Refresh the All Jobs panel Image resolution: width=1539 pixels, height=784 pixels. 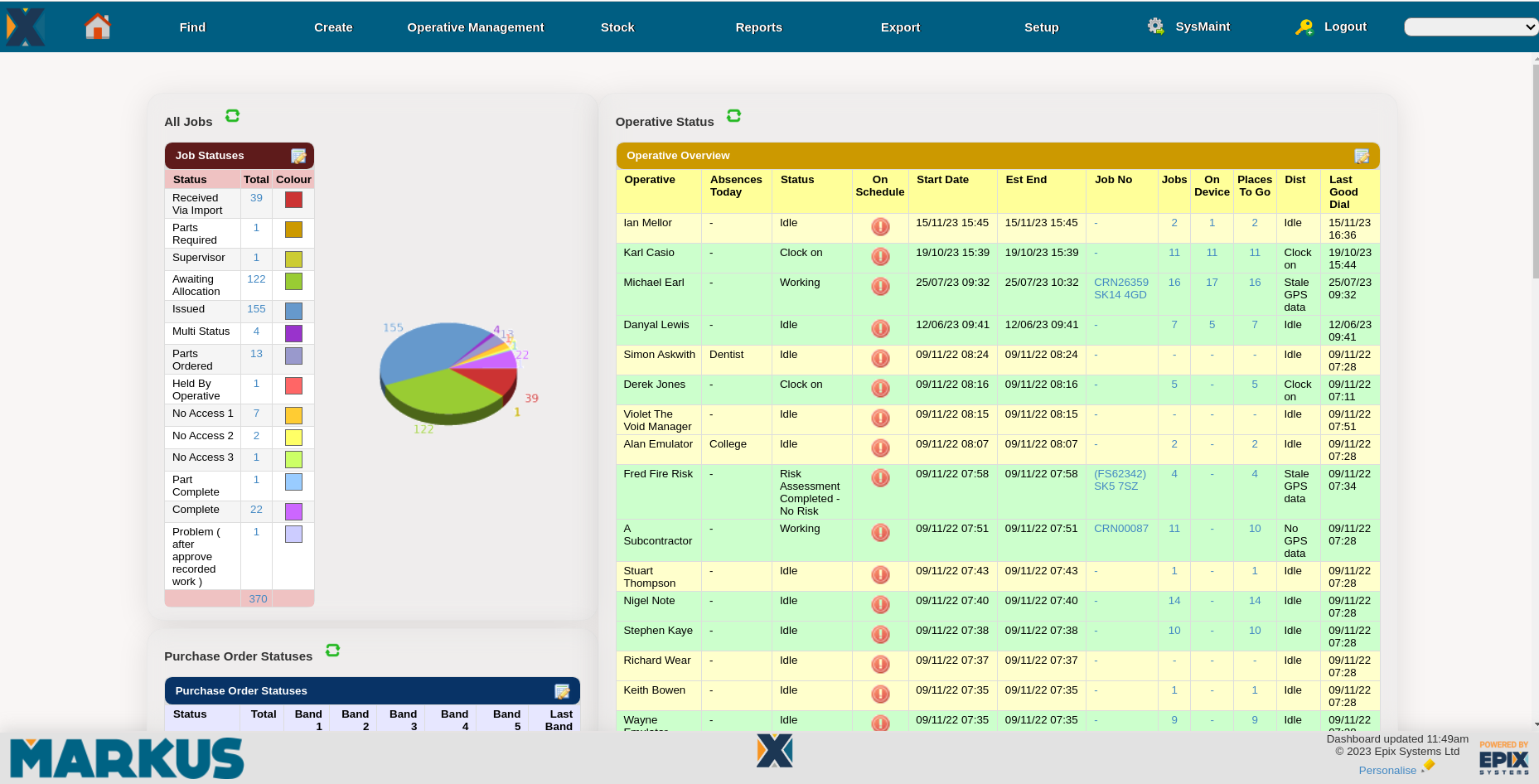(x=232, y=116)
